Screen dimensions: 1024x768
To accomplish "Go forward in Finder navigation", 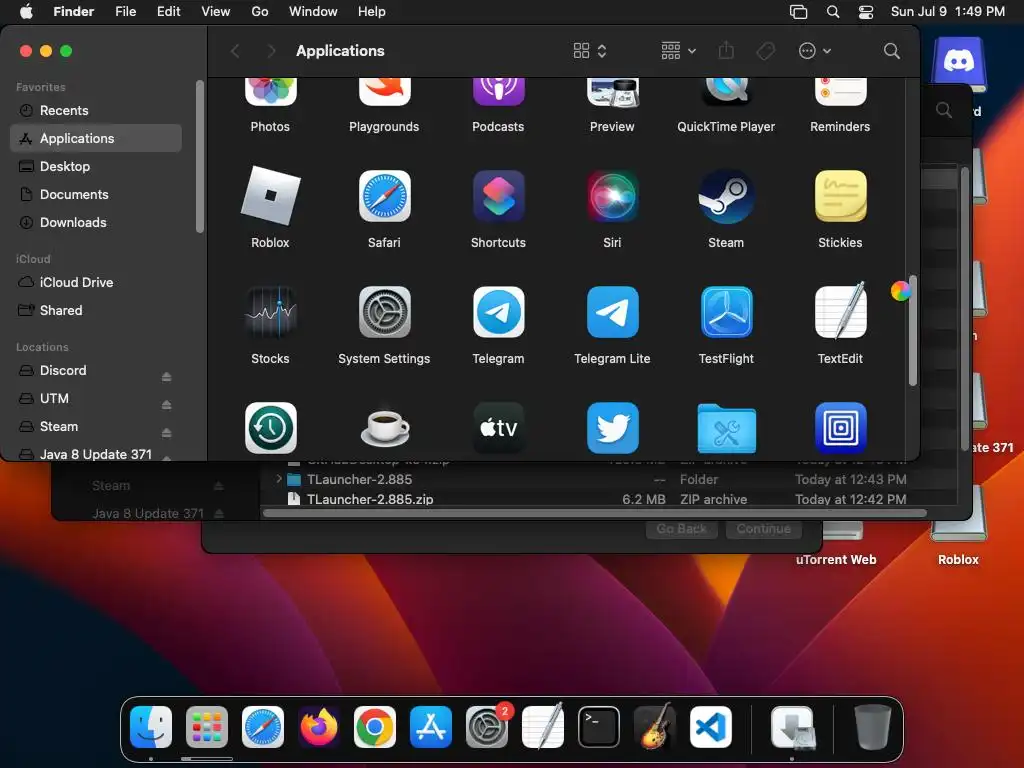I will click(271, 51).
